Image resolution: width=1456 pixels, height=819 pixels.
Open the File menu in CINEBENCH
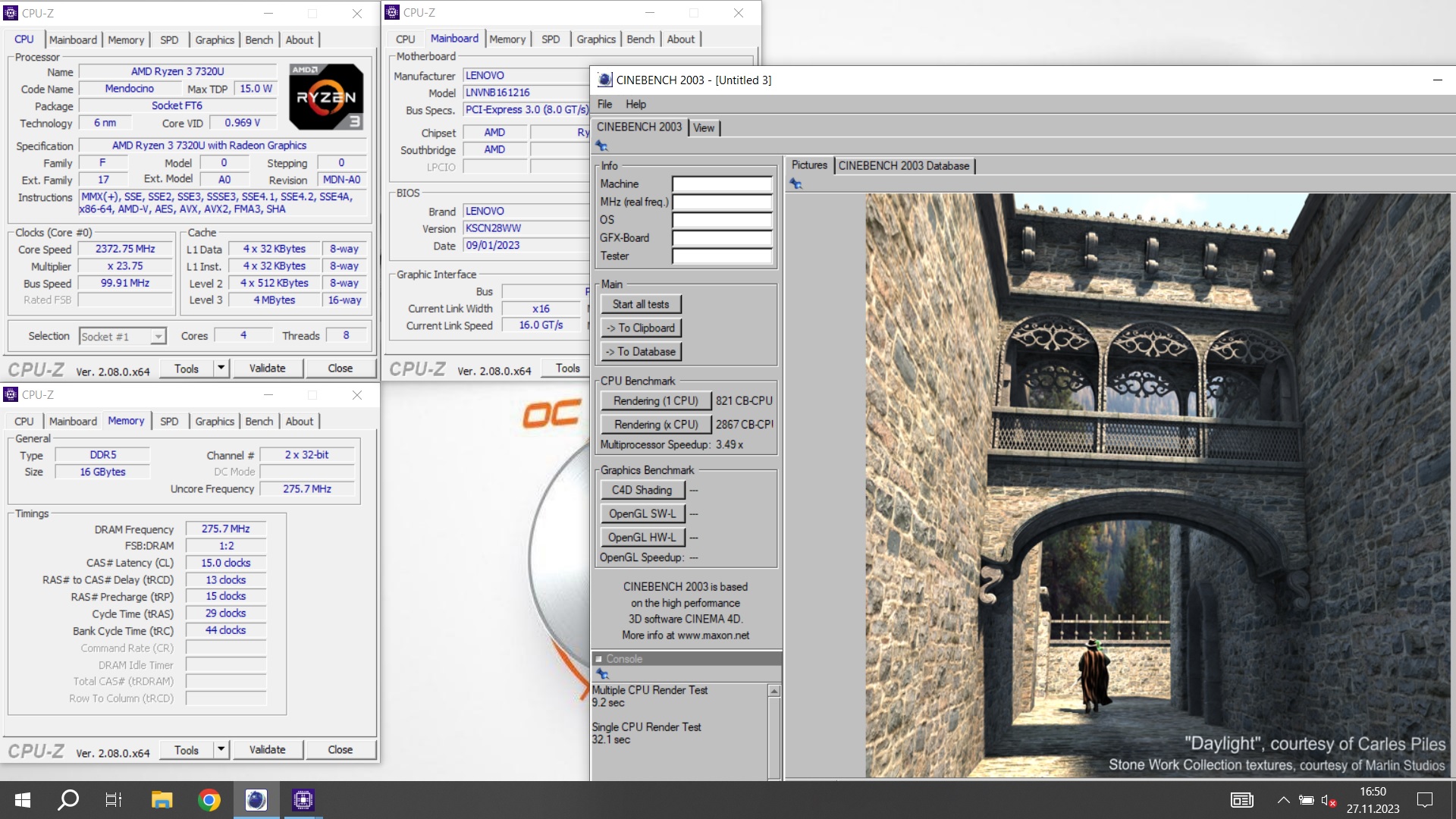click(x=604, y=104)
